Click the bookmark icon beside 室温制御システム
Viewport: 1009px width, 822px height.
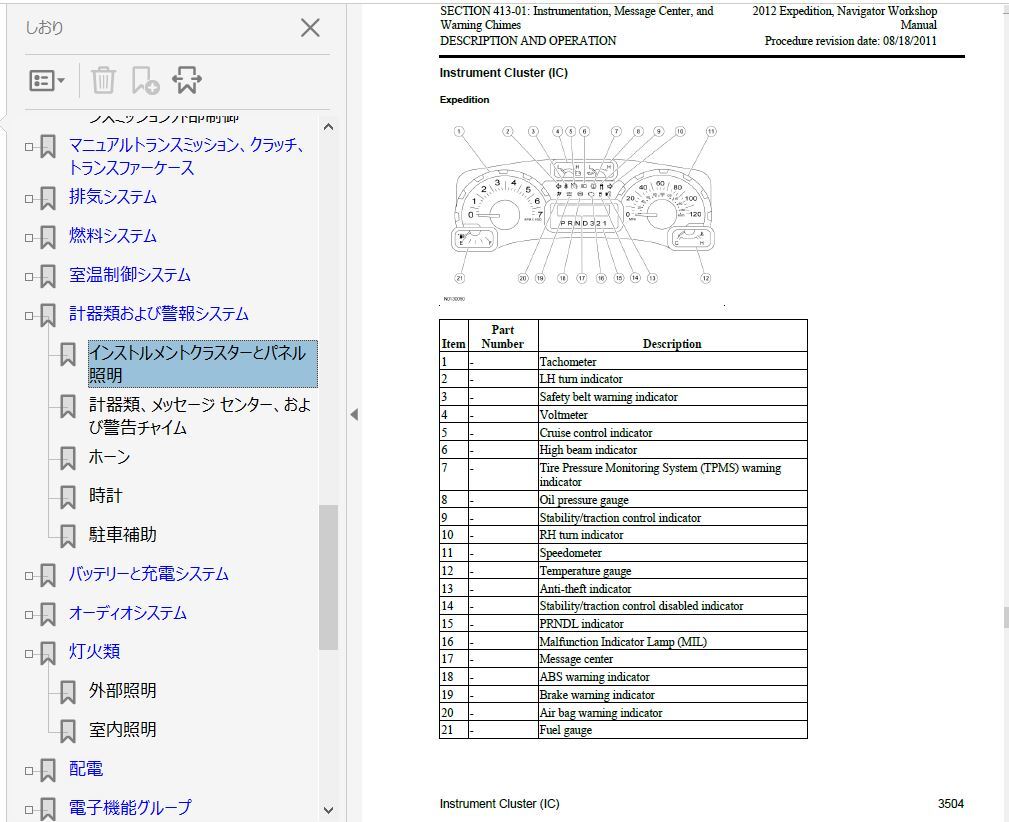(x=48, y=277)
